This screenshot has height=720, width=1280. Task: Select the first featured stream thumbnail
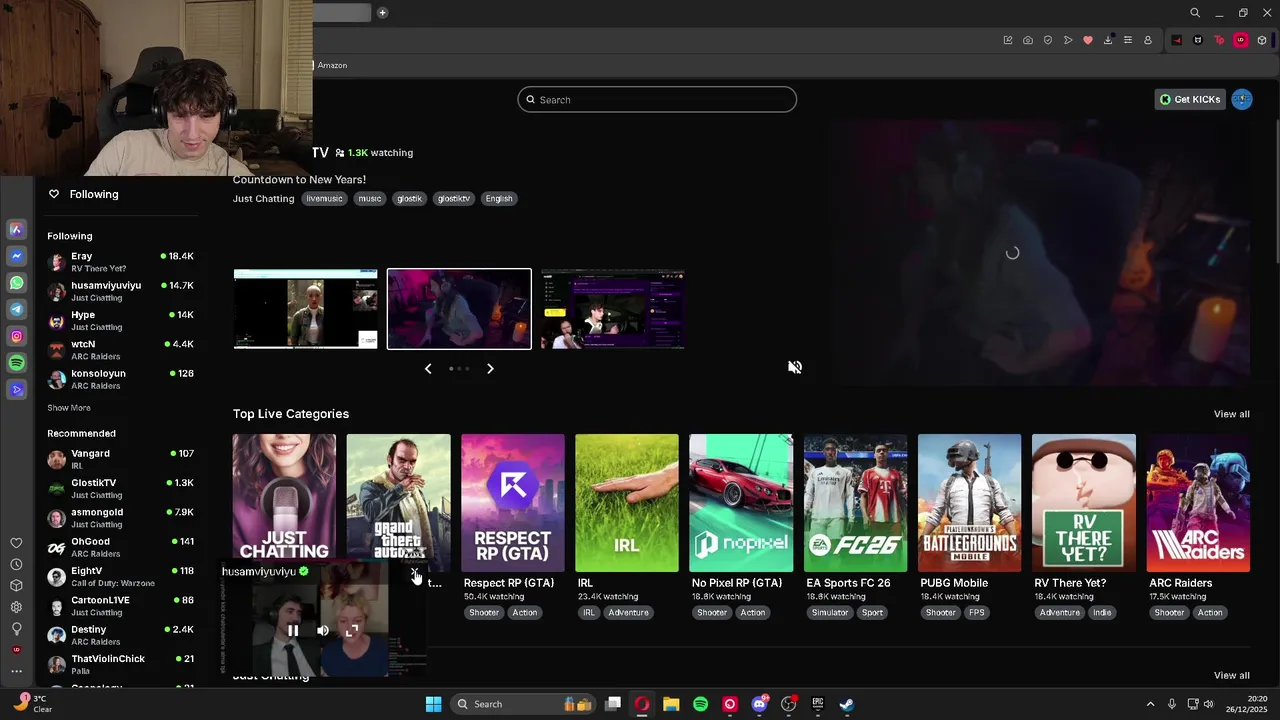305,309
